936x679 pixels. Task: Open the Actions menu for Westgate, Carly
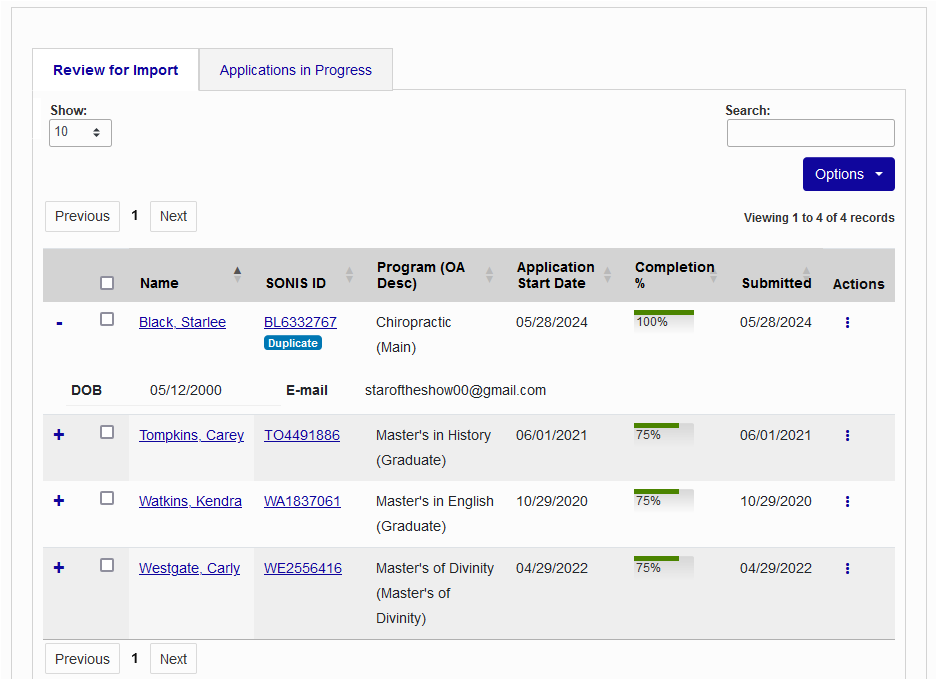[x=847, y=568]
